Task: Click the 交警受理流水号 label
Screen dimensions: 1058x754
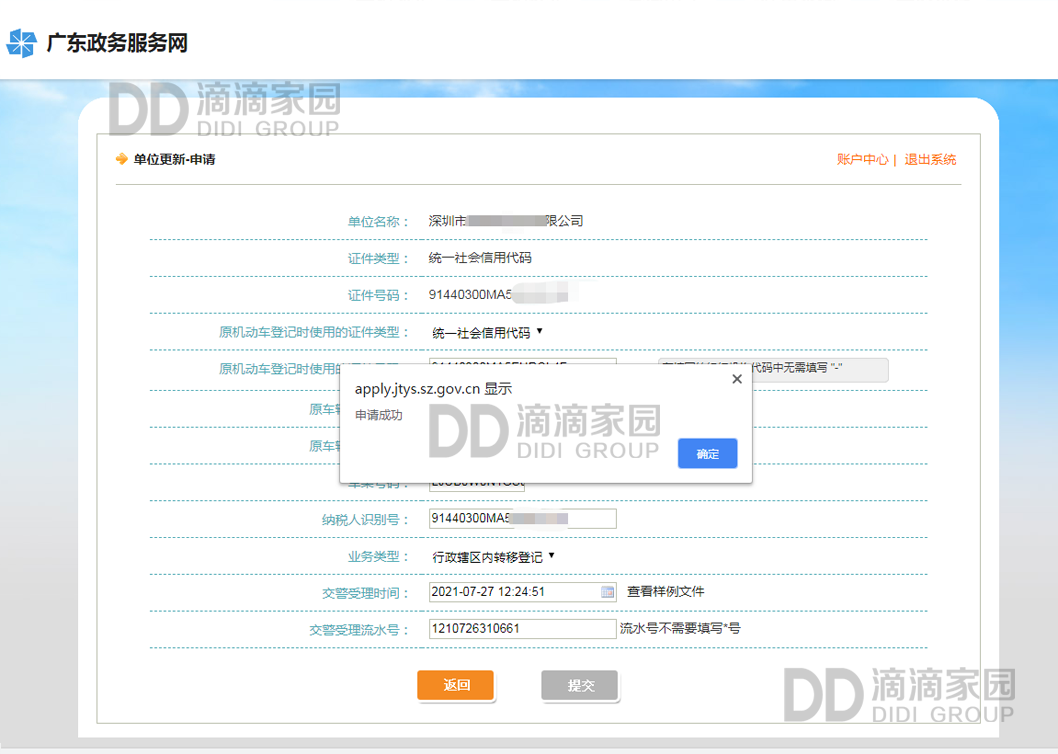Action: 359,630
